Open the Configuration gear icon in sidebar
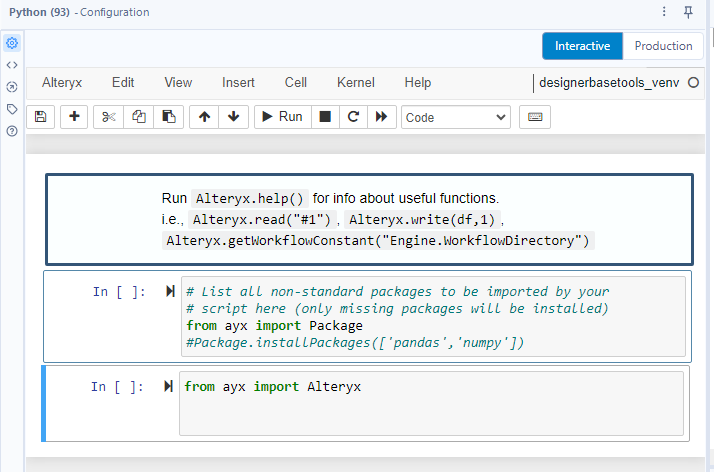Screen dimensions: 714x472 pos(12,43)
